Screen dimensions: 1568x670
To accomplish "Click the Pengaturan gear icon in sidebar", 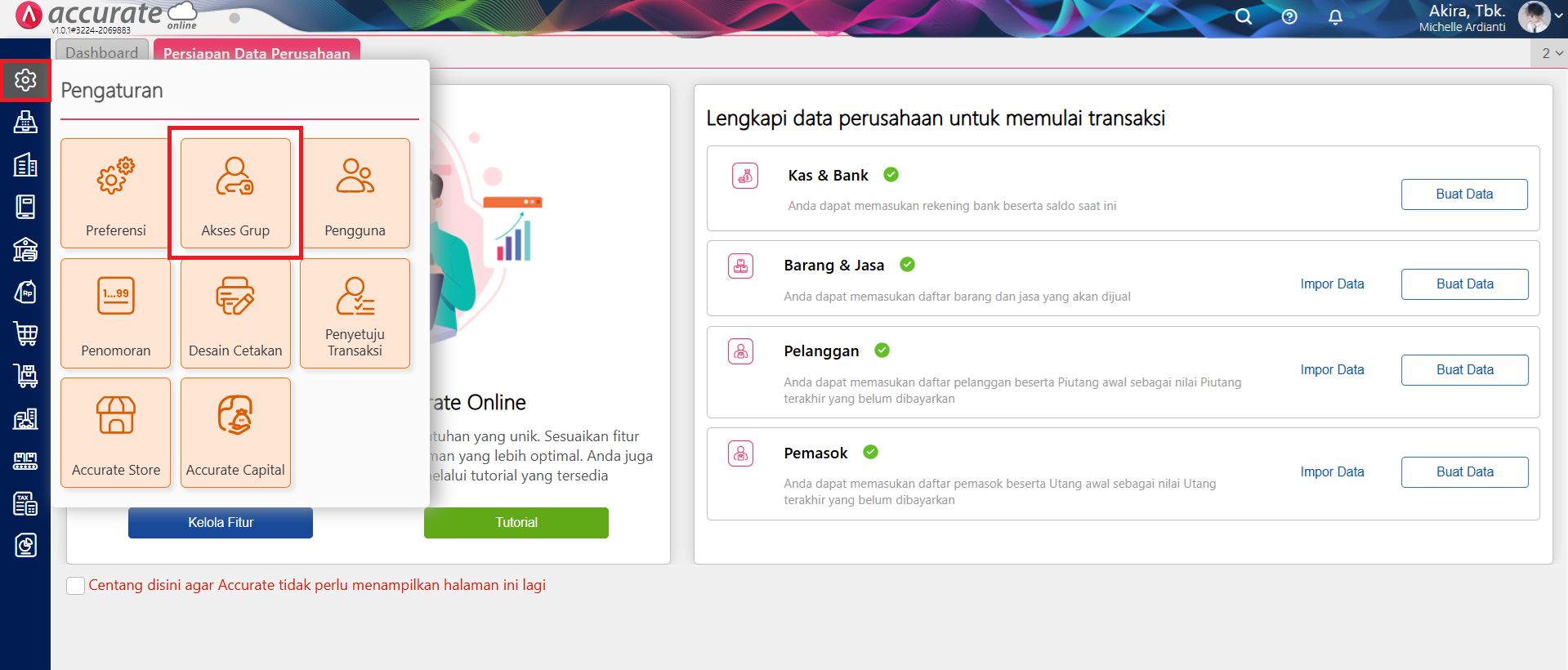I will (25, 80).
